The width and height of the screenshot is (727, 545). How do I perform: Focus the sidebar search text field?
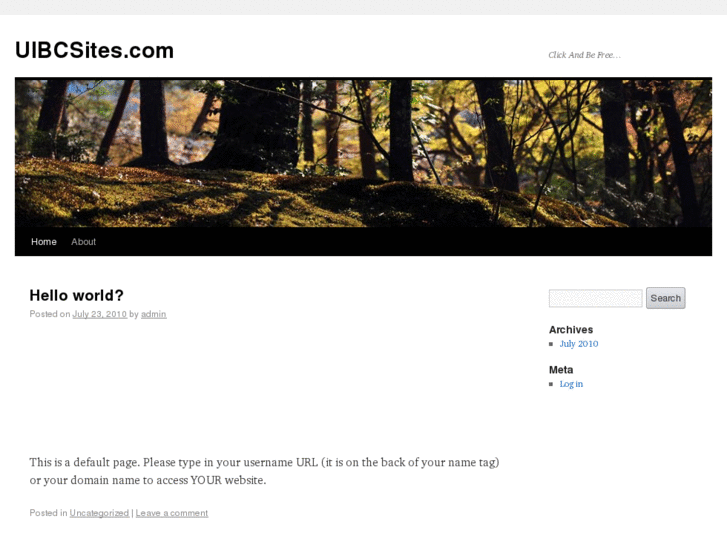(595, 298)
